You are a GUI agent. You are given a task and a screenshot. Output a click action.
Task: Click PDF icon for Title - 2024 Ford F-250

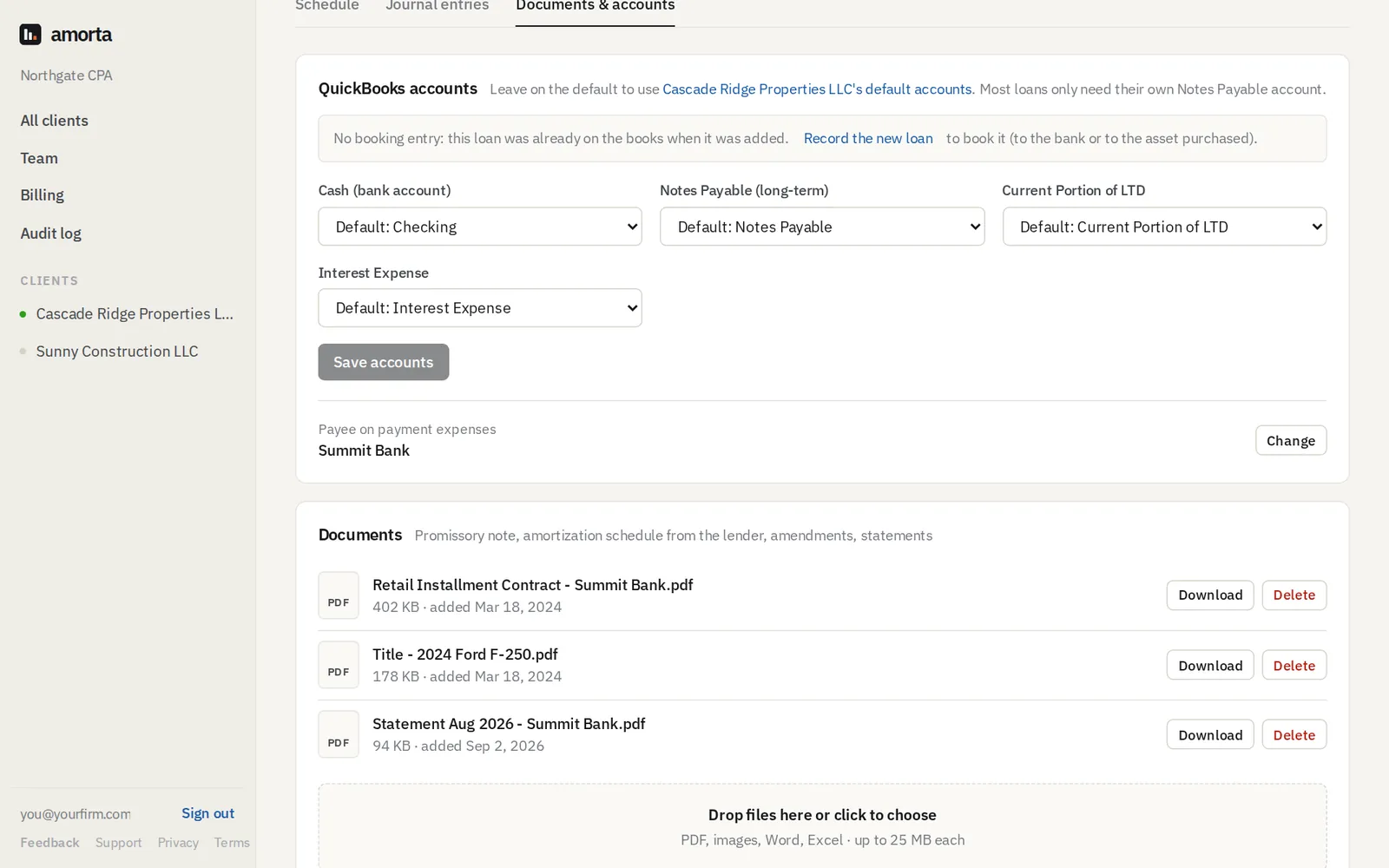coord(339,665)
